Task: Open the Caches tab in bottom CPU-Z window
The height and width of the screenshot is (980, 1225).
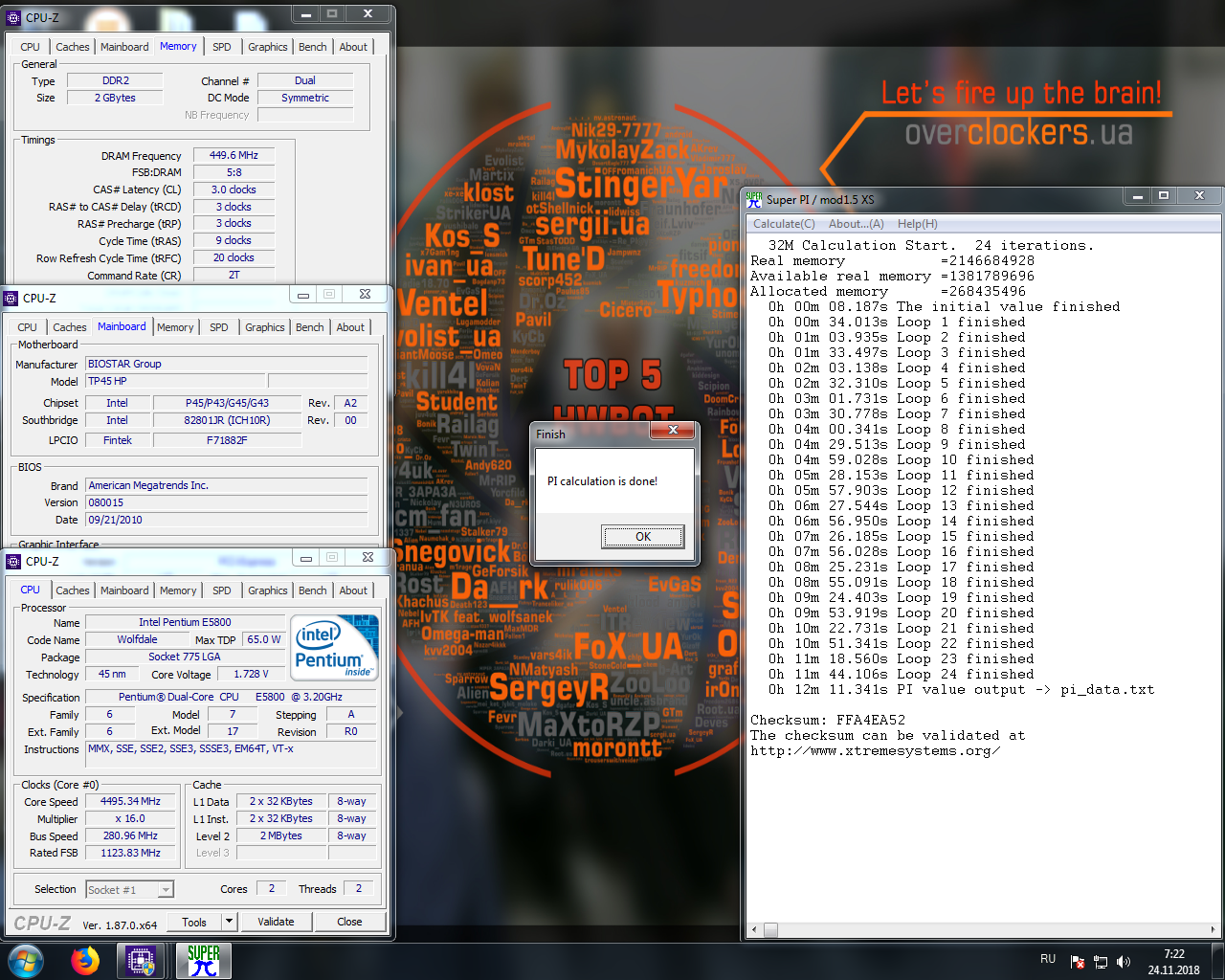Action: pyautogui.click(x=73, y=590)
